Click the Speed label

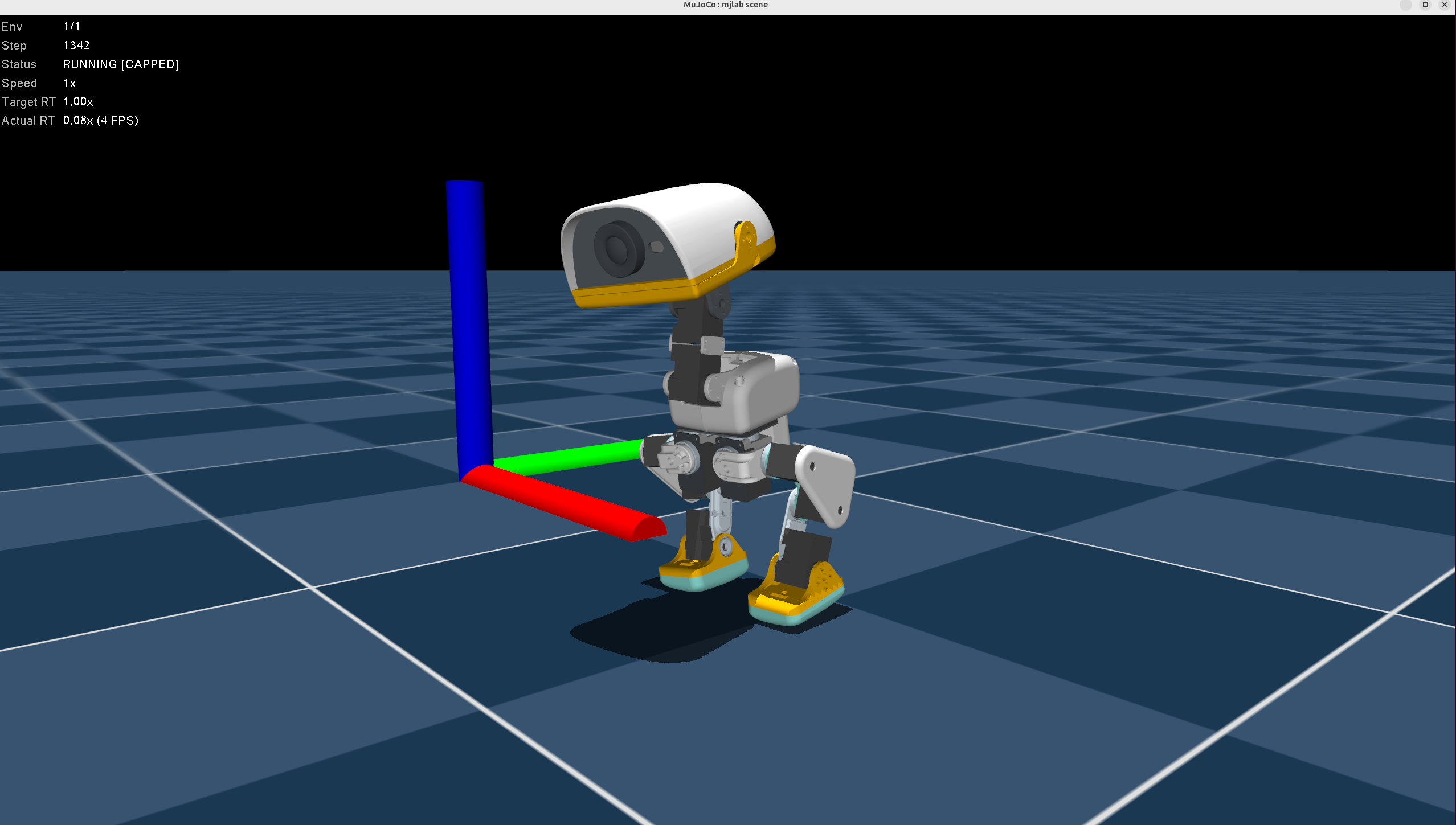pyautogui.click(x=19, y=83)
